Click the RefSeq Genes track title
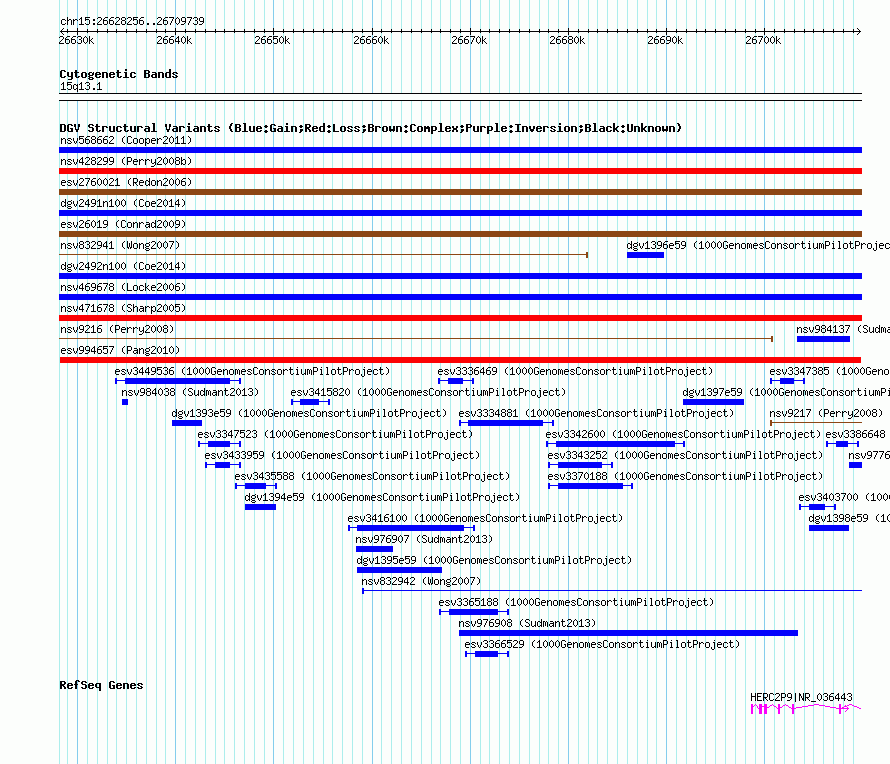Image resolution: width=890 pixels, height=764 pixels. [x=101, y=685]
